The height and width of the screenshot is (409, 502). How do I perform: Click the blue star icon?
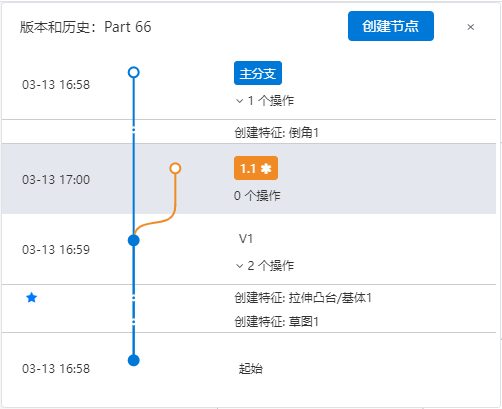[x=32, y=297]
